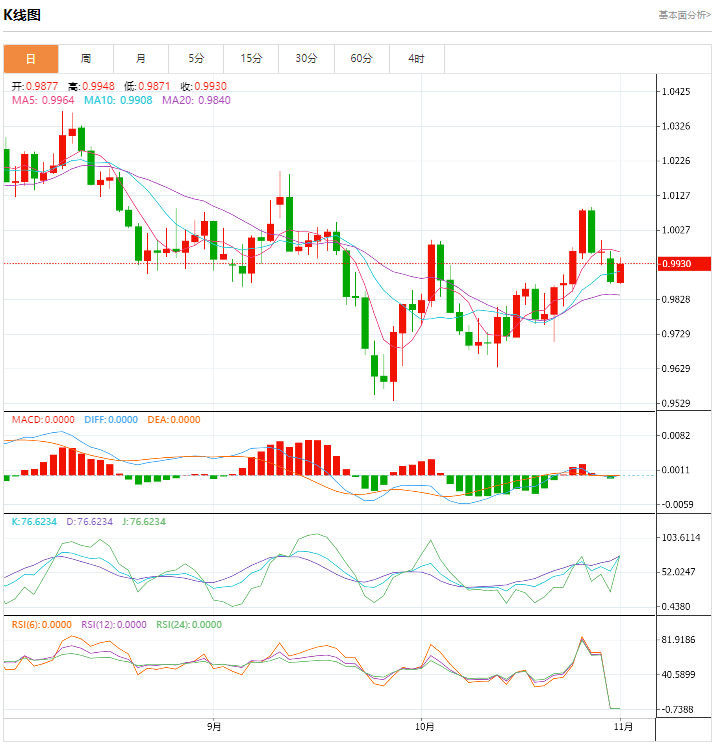Click the MA5: 0.9964 value

pyautogui.click(x=43, y=100)
